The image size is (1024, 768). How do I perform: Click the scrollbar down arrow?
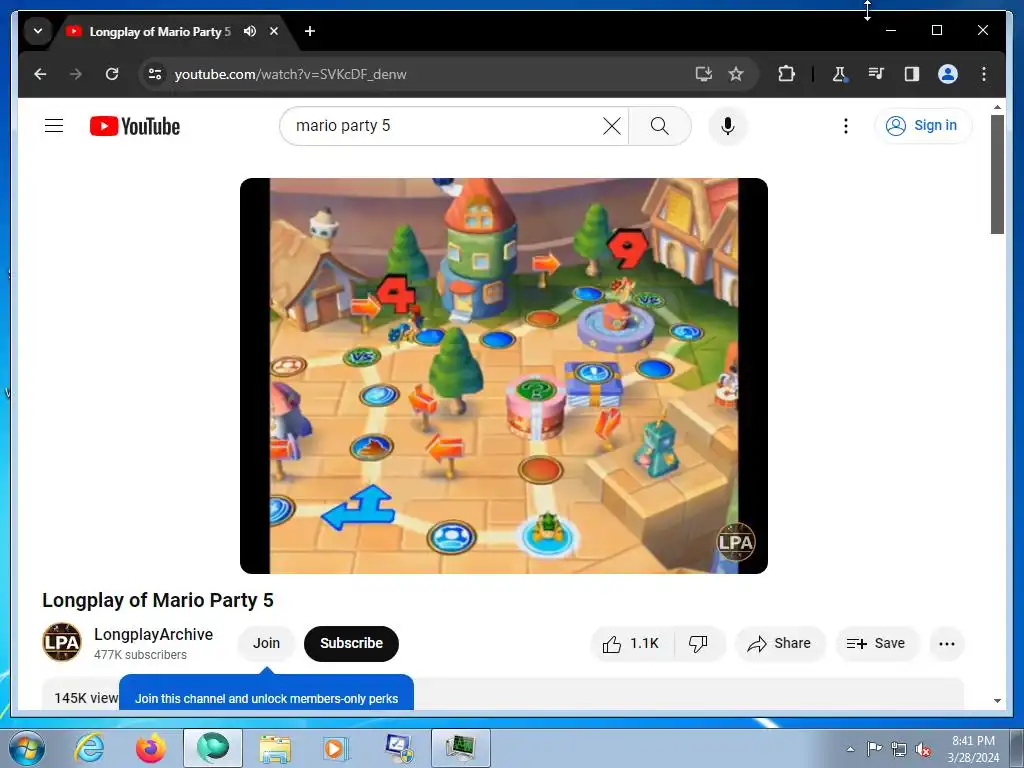997,701
